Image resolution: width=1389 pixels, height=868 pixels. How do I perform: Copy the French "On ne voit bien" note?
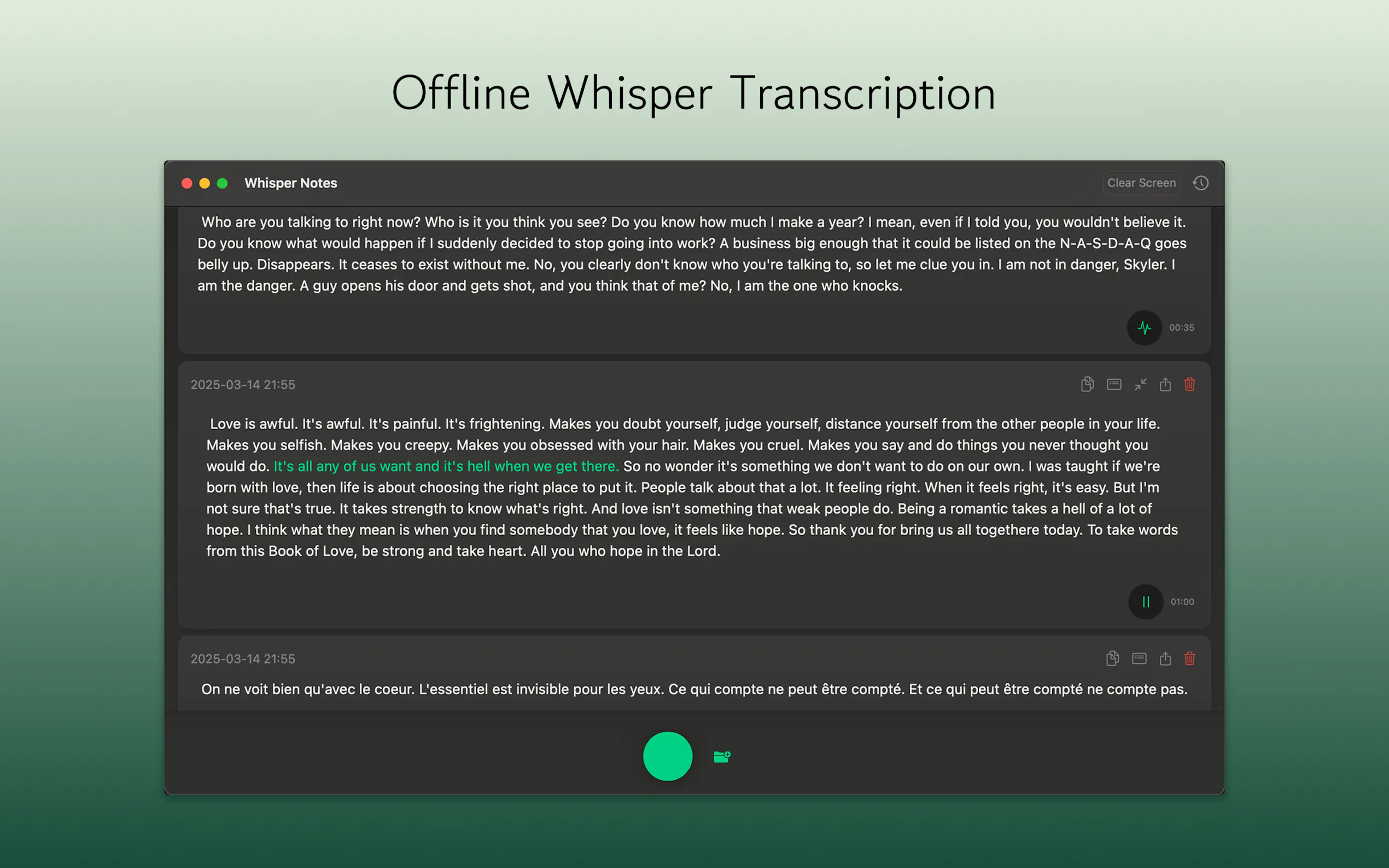[1112, 658]
